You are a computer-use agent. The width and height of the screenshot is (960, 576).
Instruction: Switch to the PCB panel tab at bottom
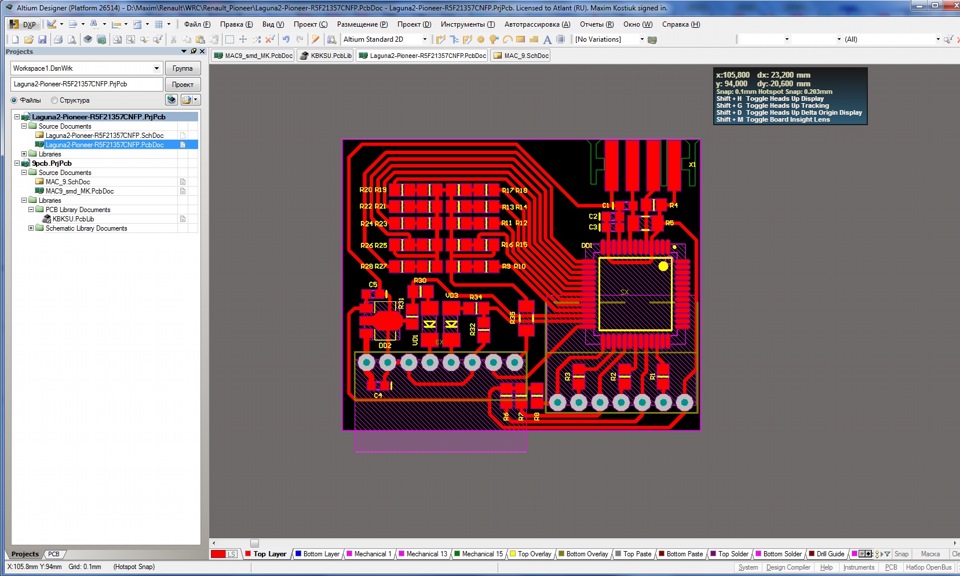(54, 554)
